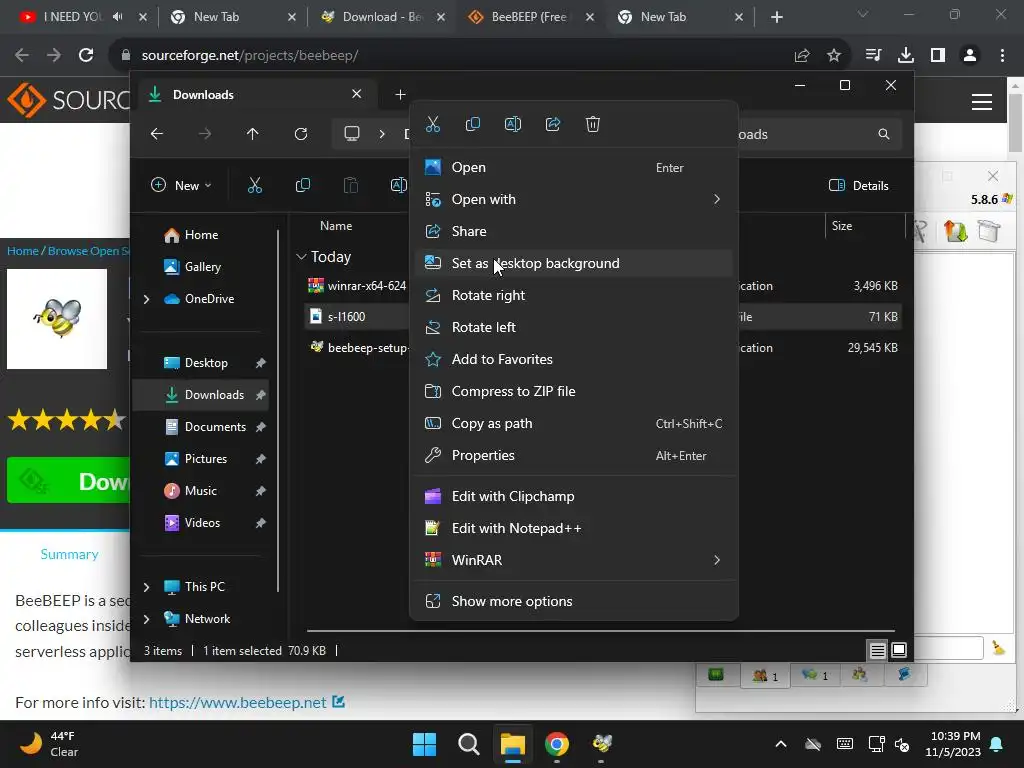The height and width of the screenshot is (768, 1024).
Task: Click the Explorer toolbar Paste icon
Action: point(351,185)
